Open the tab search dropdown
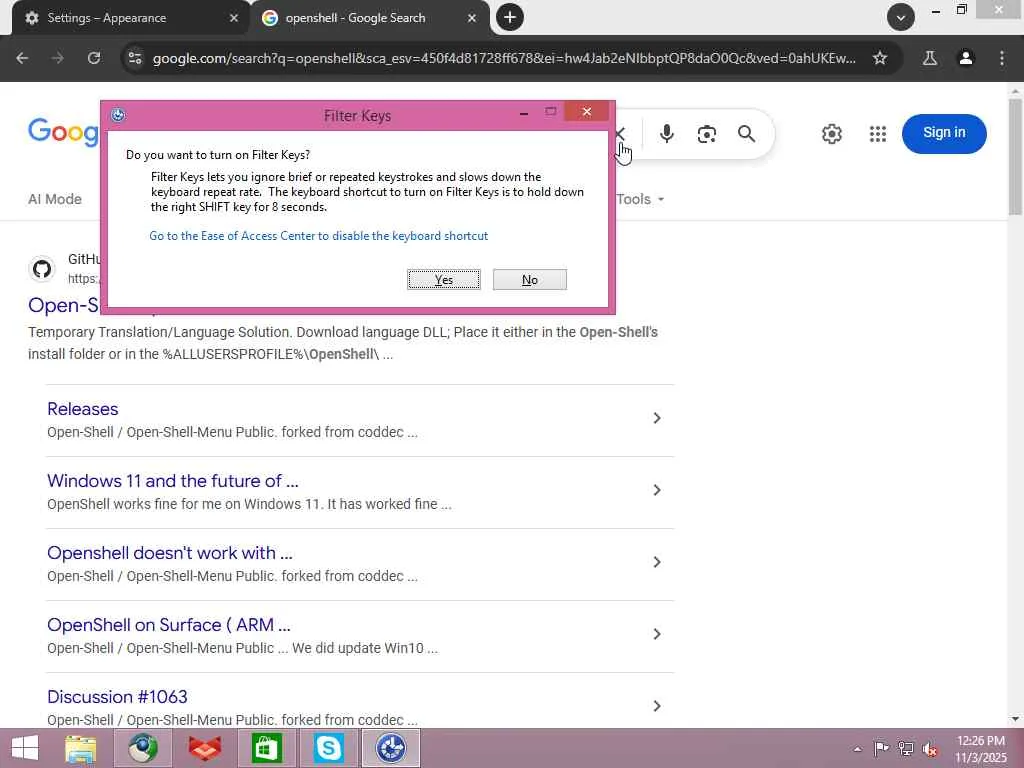Screen dimensions: 1024x768 [x=901, y=17]
